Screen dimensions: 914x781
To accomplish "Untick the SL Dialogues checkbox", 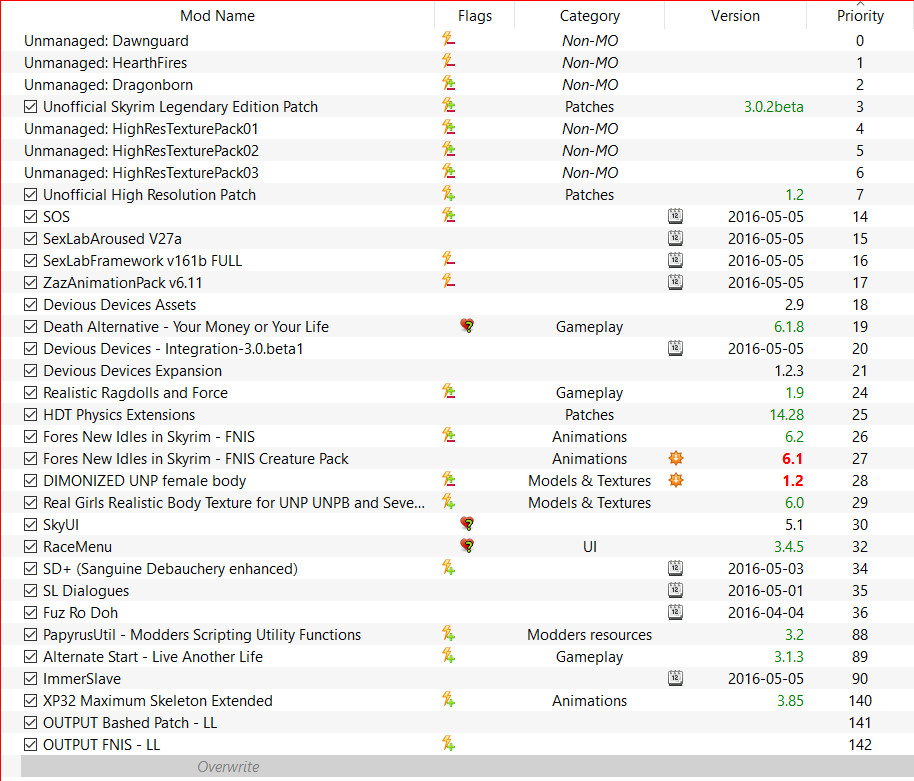I will [x=31, y=591].
